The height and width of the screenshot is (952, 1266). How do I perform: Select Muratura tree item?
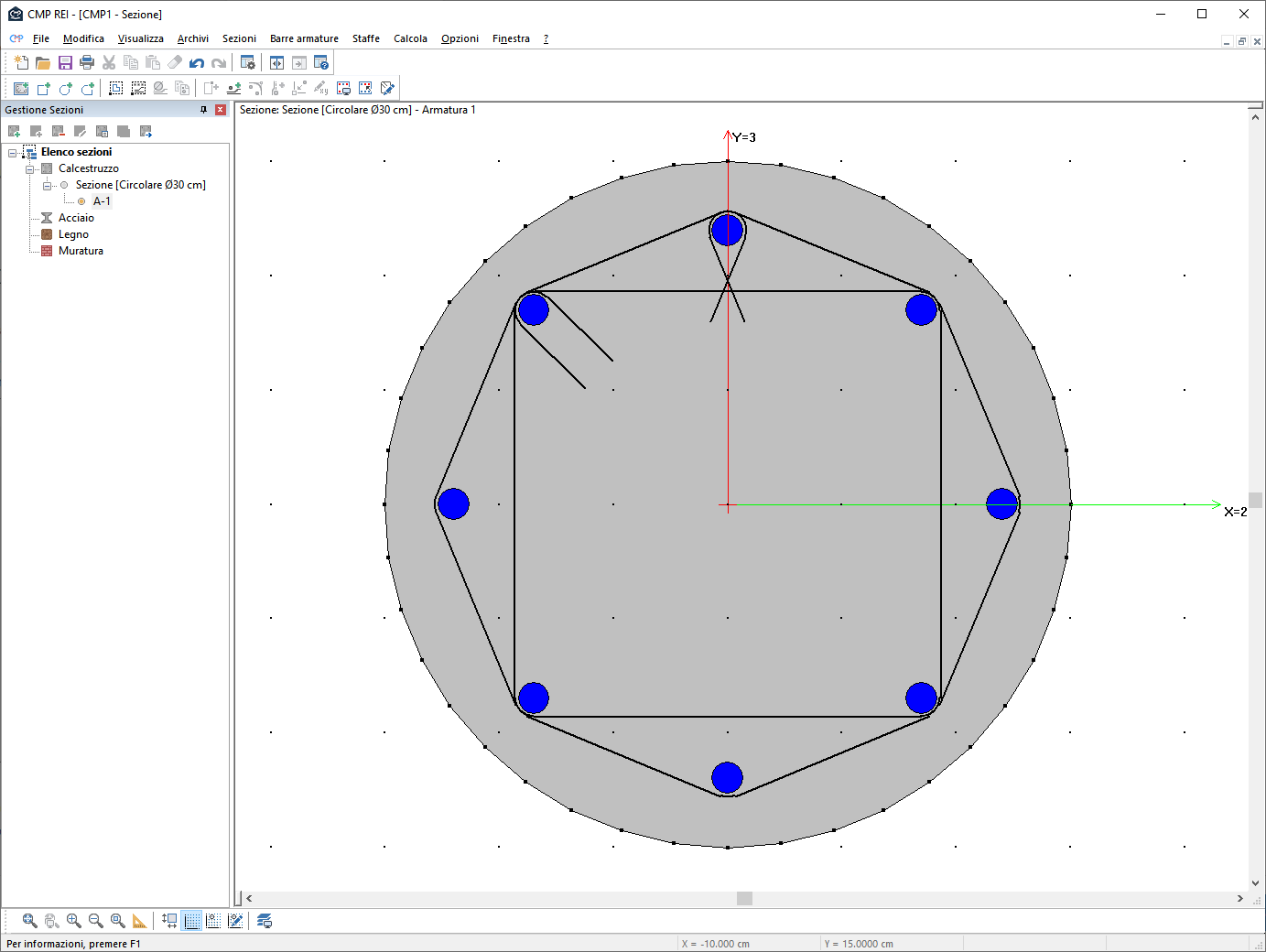(x=81, y=251)
